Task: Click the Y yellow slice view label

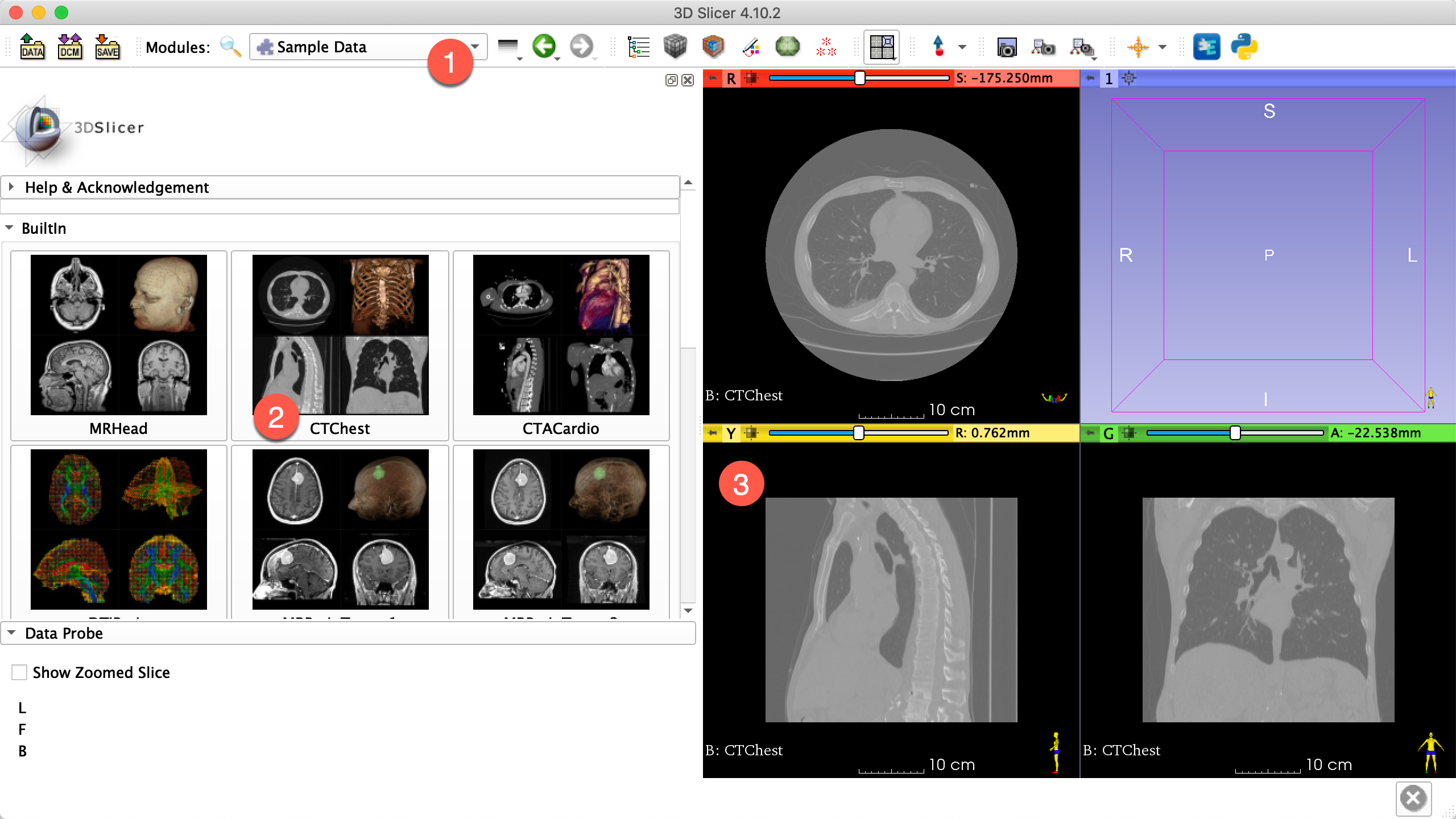Action: tap(731, 433)
